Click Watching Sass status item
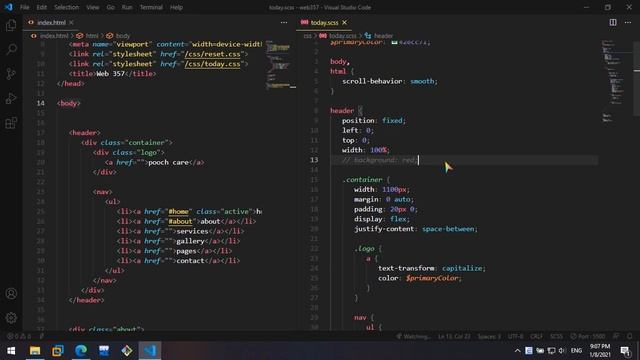Image resolution: width=640 pixels, height=360 pixels. [413, 336]
